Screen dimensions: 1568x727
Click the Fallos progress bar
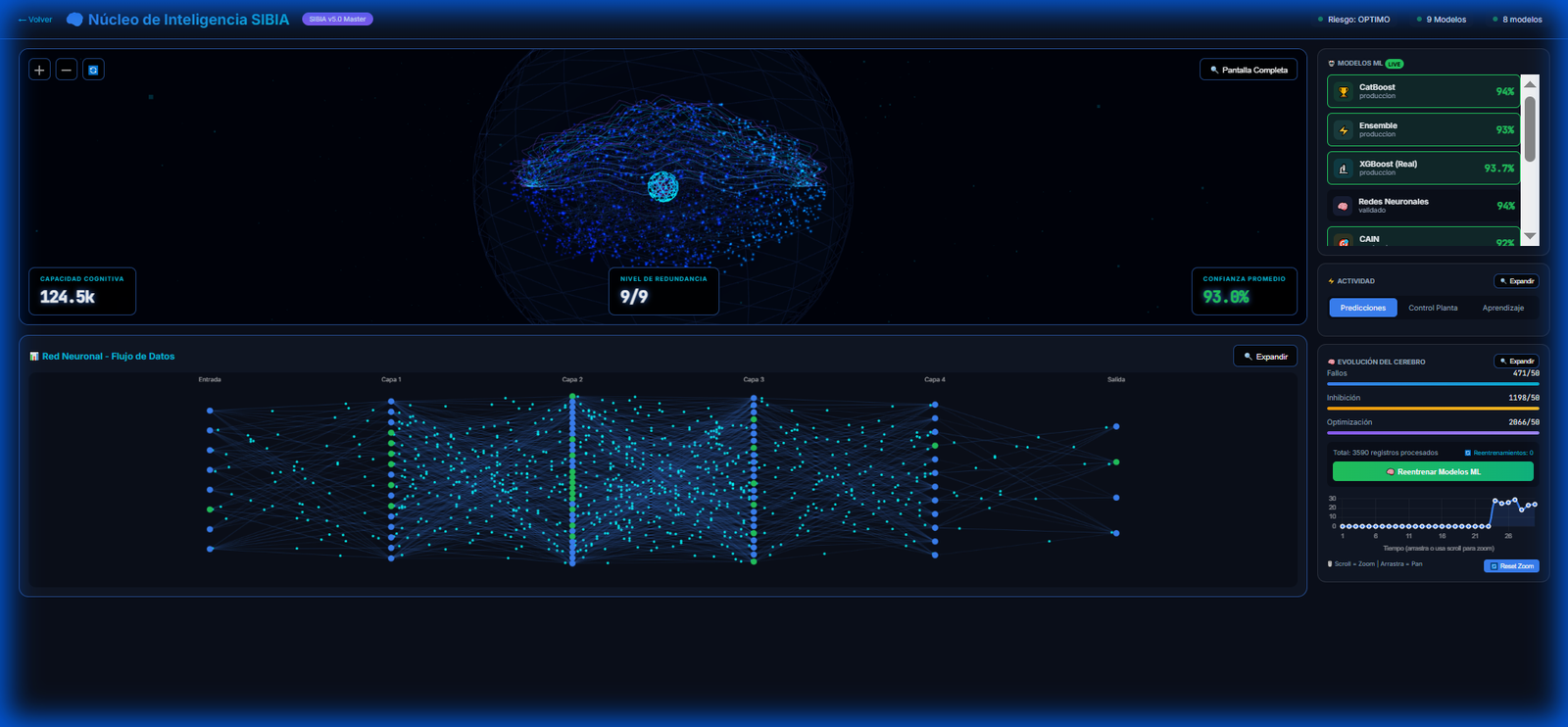tap(1433, 384)
